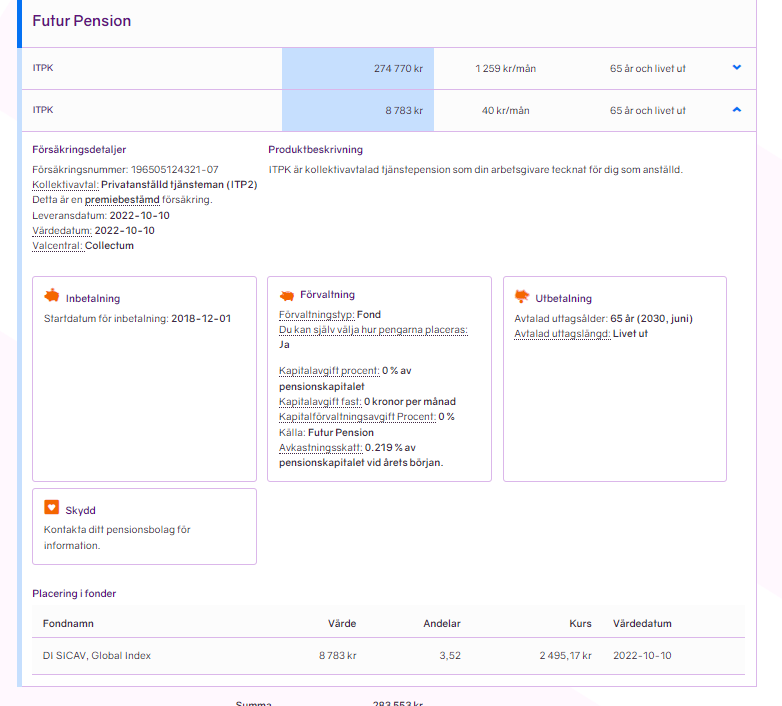Screen dimensions: 782x706
Task: Click the Utbetalning icon
Action: (521, 297)
